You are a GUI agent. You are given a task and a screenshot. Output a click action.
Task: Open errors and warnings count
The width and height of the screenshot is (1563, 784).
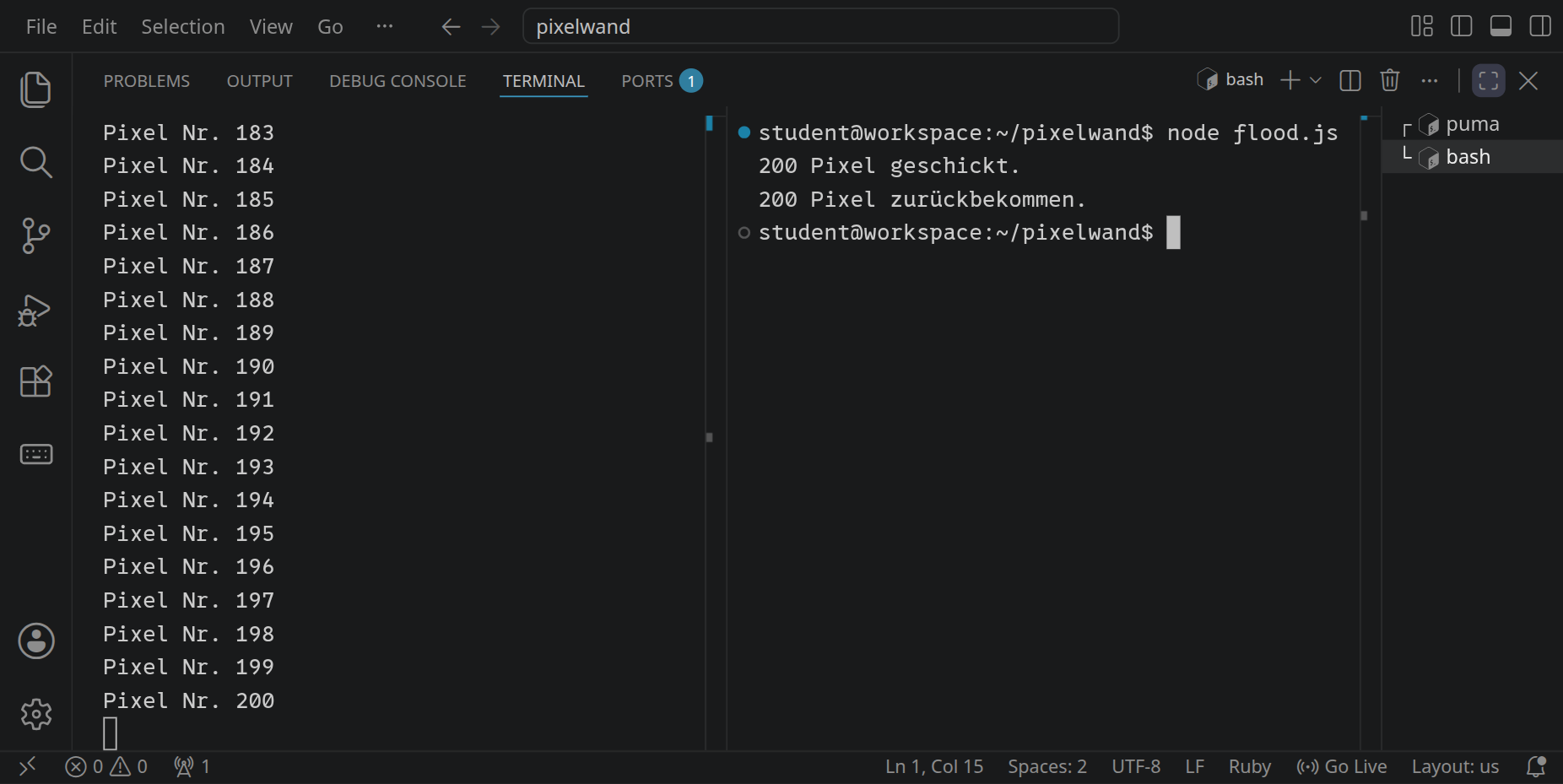tap(106, 766)
